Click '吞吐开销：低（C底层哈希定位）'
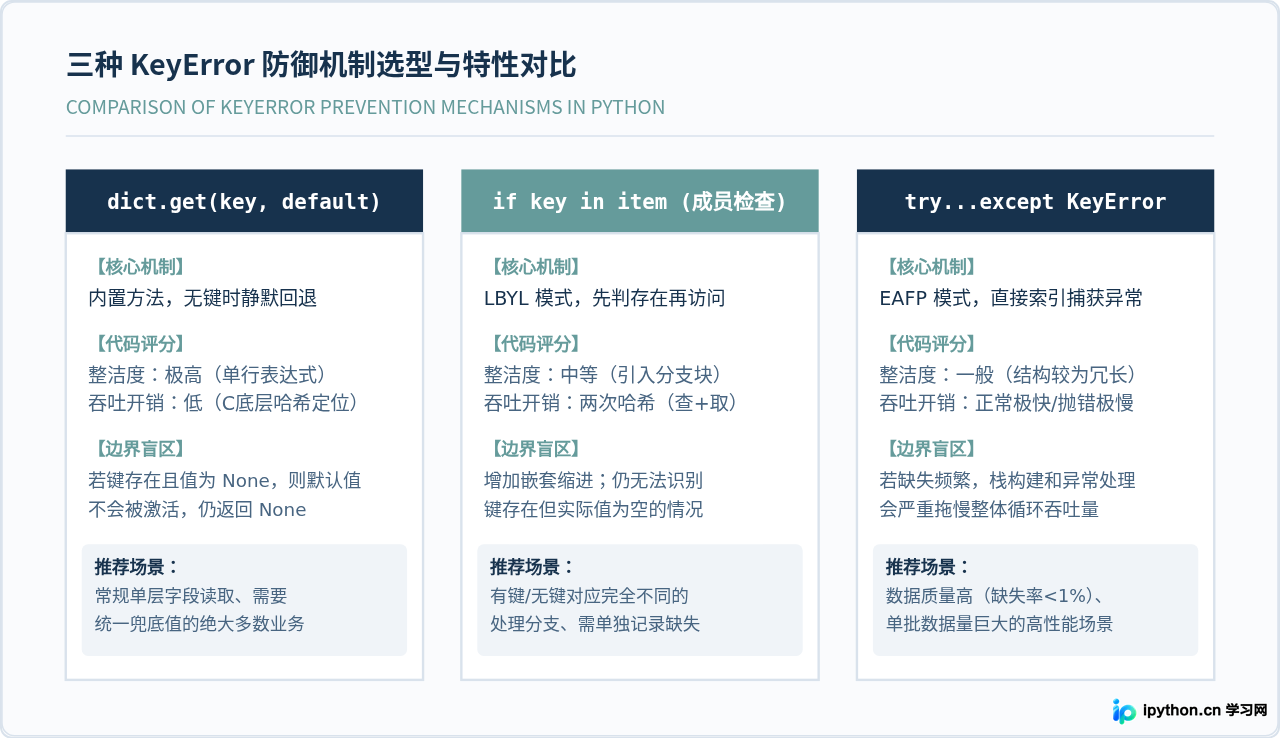This screenshot has width=1280, height=738. (223, 403)
